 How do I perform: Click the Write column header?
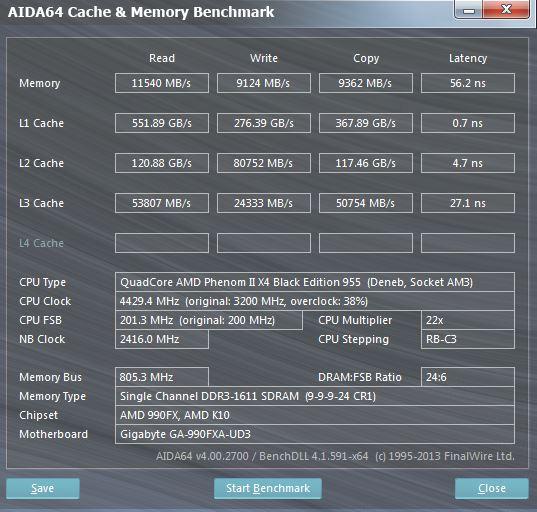pos(264,58)
